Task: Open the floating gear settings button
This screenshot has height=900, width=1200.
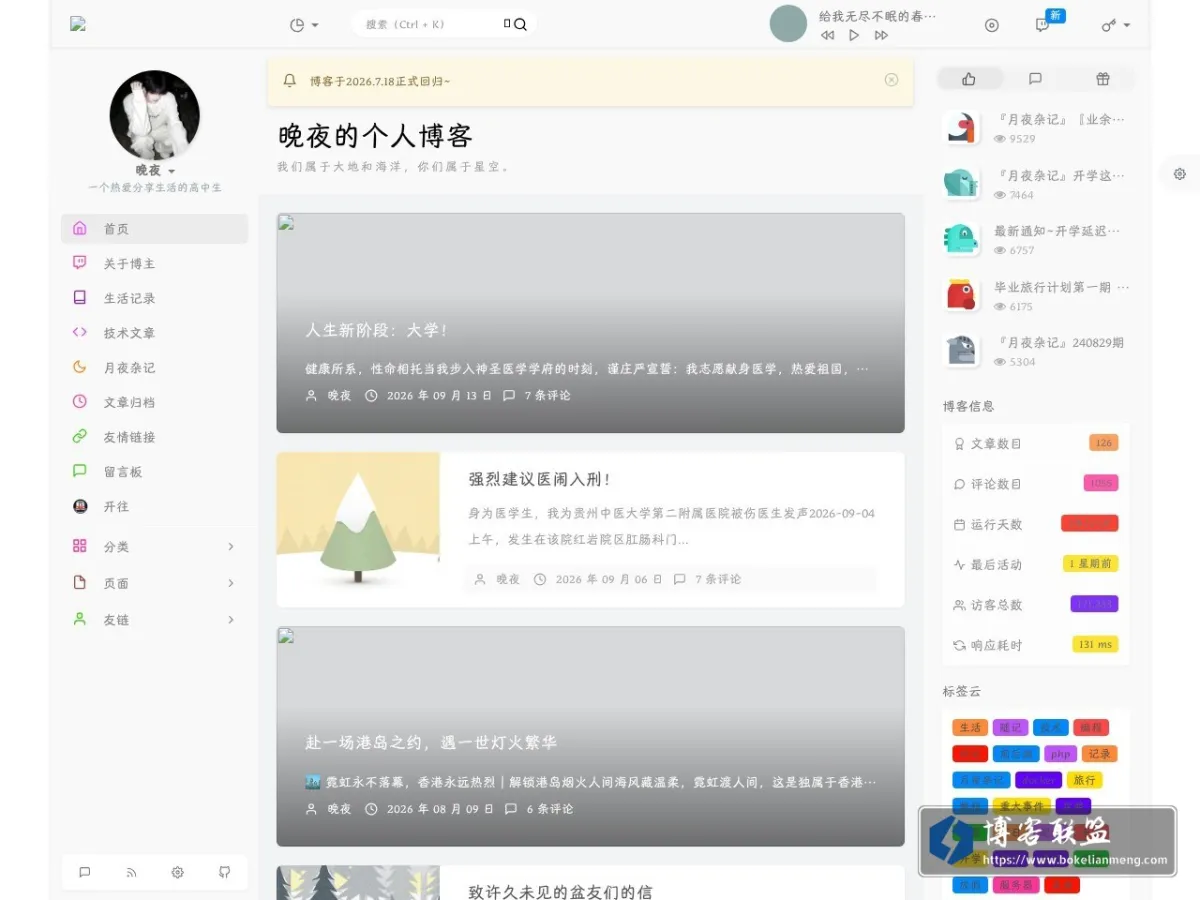Action: click(x=1180, y=174)
